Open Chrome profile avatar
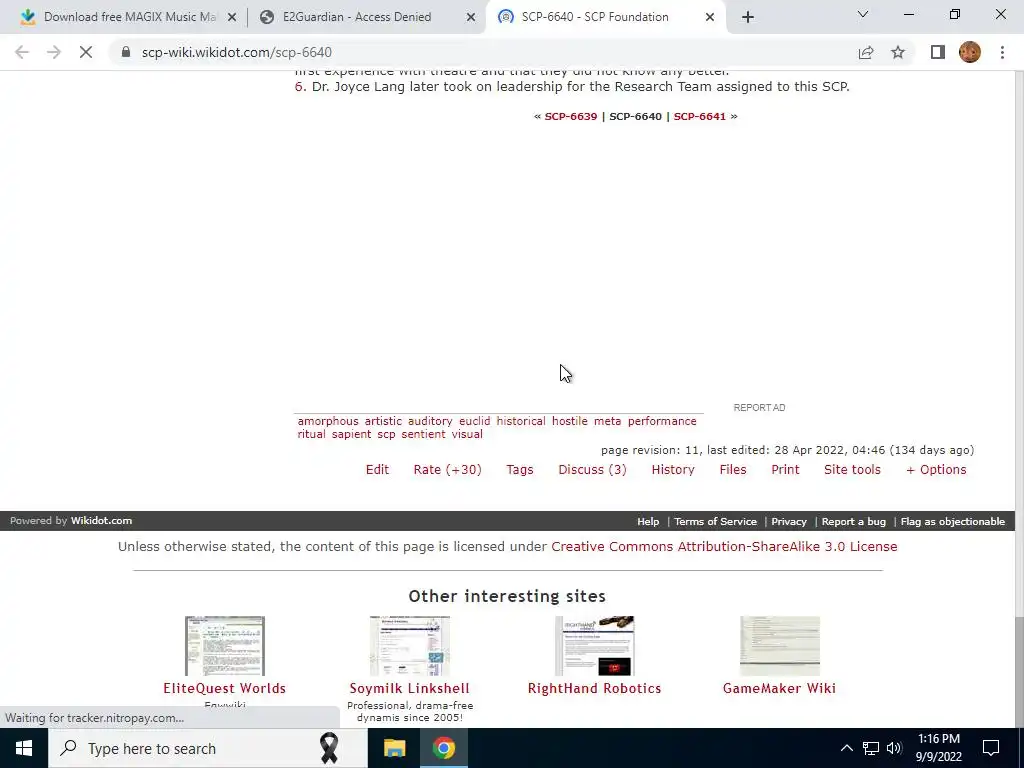The width and height of the screenshot is (1024, 768). 970,52
